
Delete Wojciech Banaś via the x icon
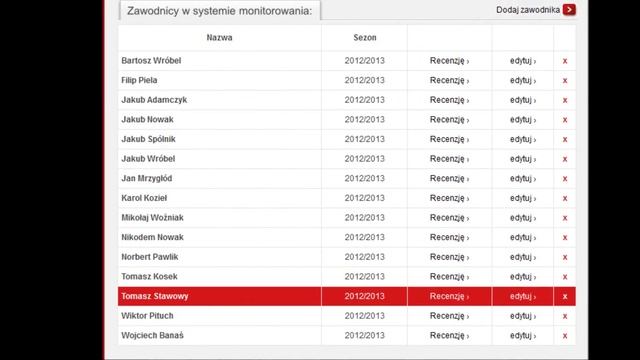pos(565,336)
